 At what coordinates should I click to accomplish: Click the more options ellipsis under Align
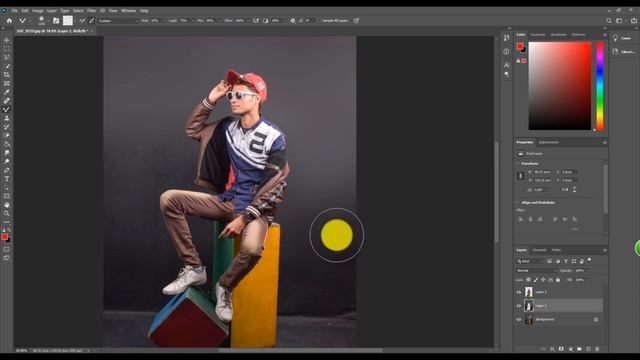pyautogui.click(x=575, y=229)
